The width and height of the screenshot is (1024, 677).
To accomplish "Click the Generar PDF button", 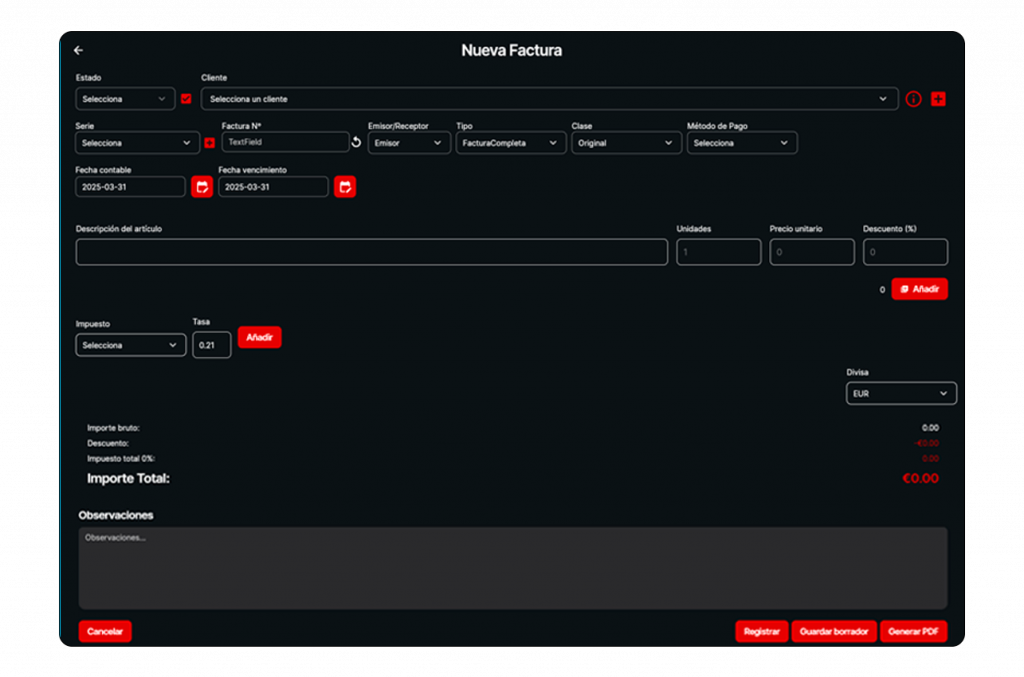I will point(913,632).
